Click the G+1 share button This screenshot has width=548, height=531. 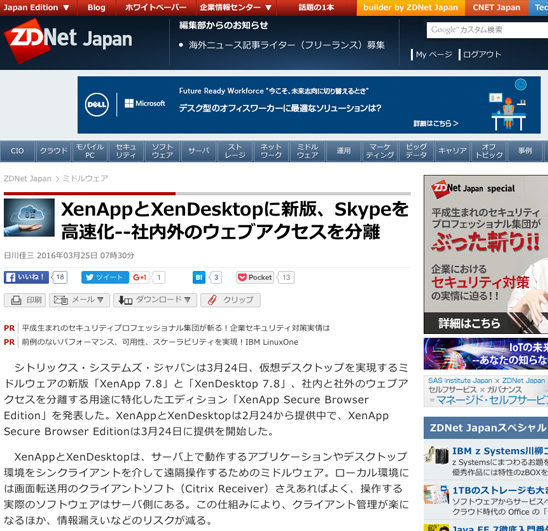click(x=139, y=277)
